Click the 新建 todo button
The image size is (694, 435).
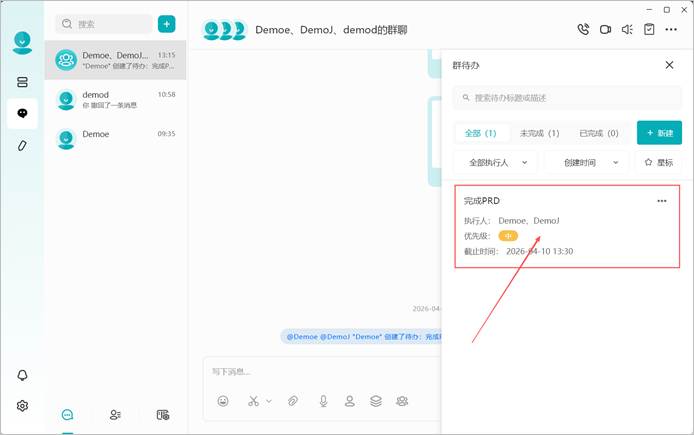point(659,133)
